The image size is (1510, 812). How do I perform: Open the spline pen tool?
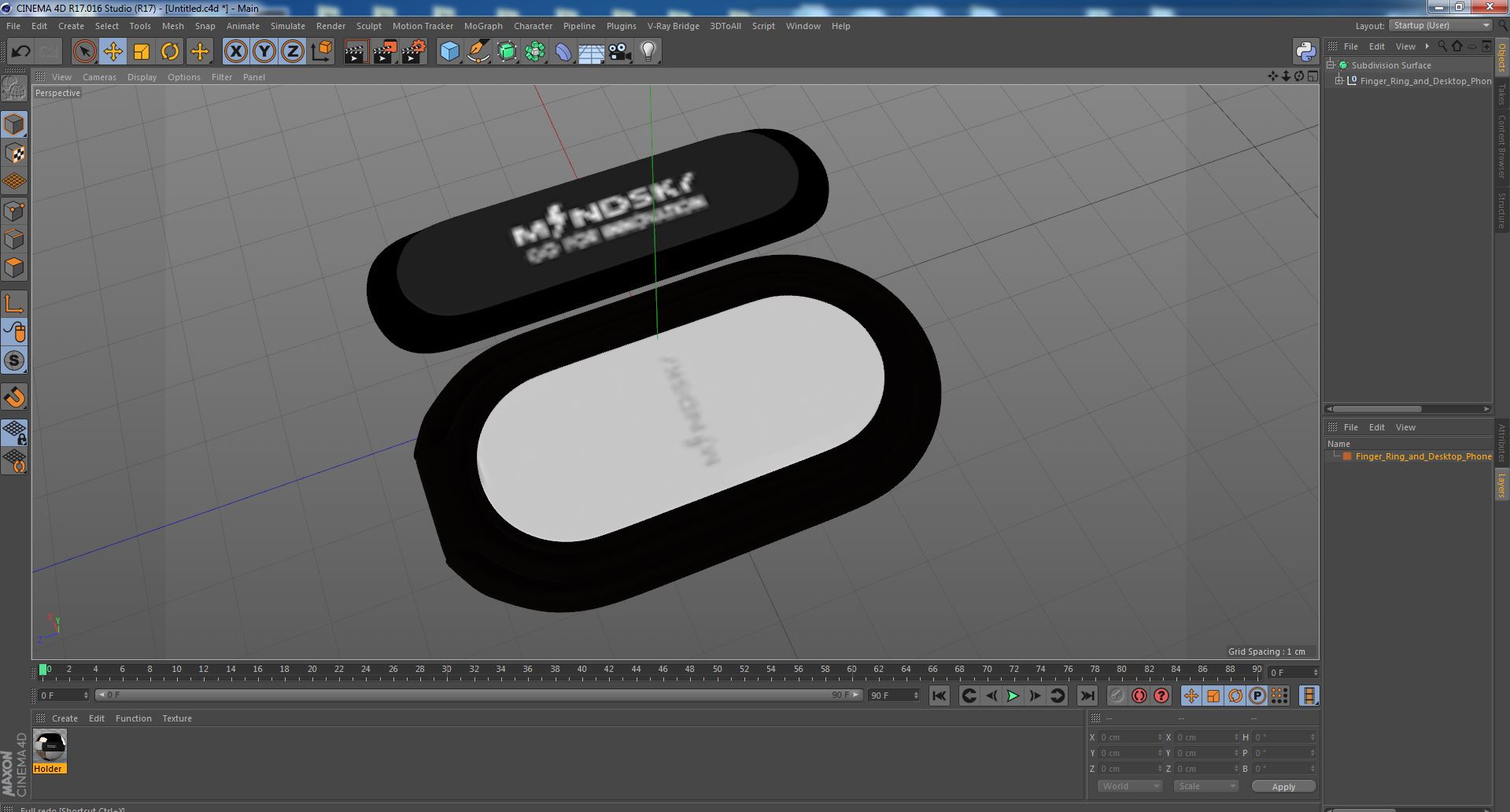coord(478,52)
